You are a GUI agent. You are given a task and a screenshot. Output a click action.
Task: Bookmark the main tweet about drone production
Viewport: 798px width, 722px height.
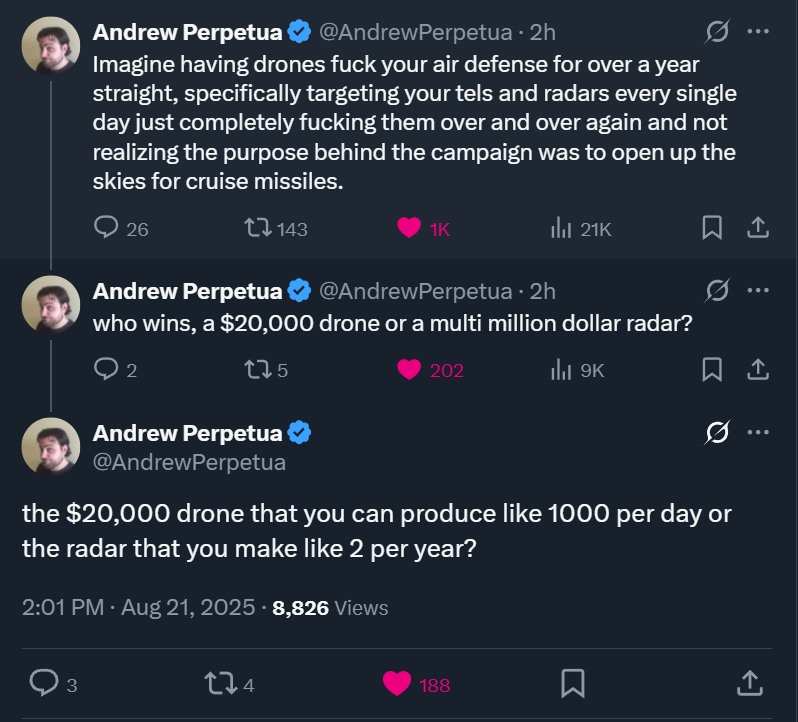coord(572,684)
